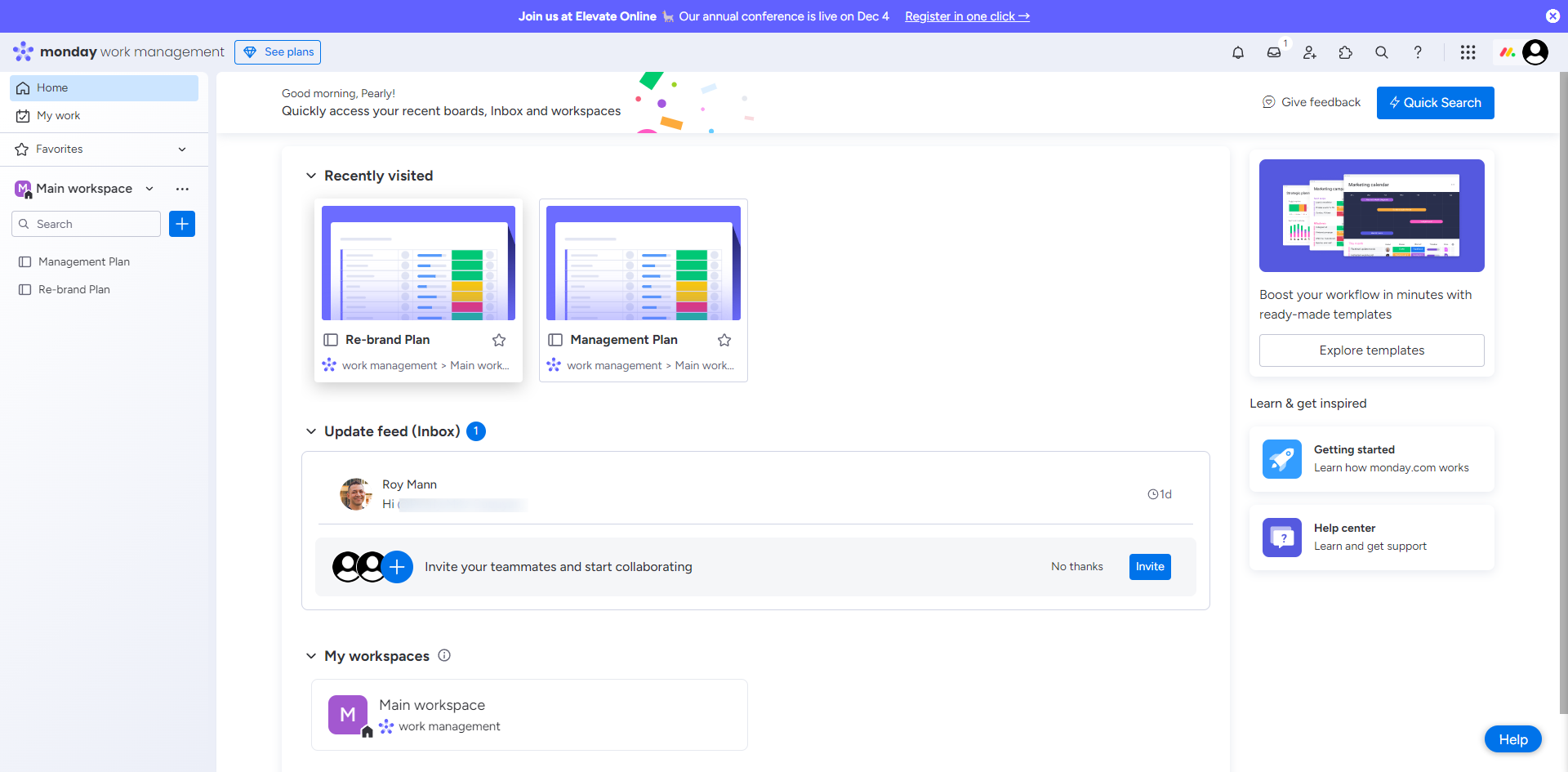Favorite the Re-brand Plan board star
1568x772 pixels.
click(x=499, y=340)
